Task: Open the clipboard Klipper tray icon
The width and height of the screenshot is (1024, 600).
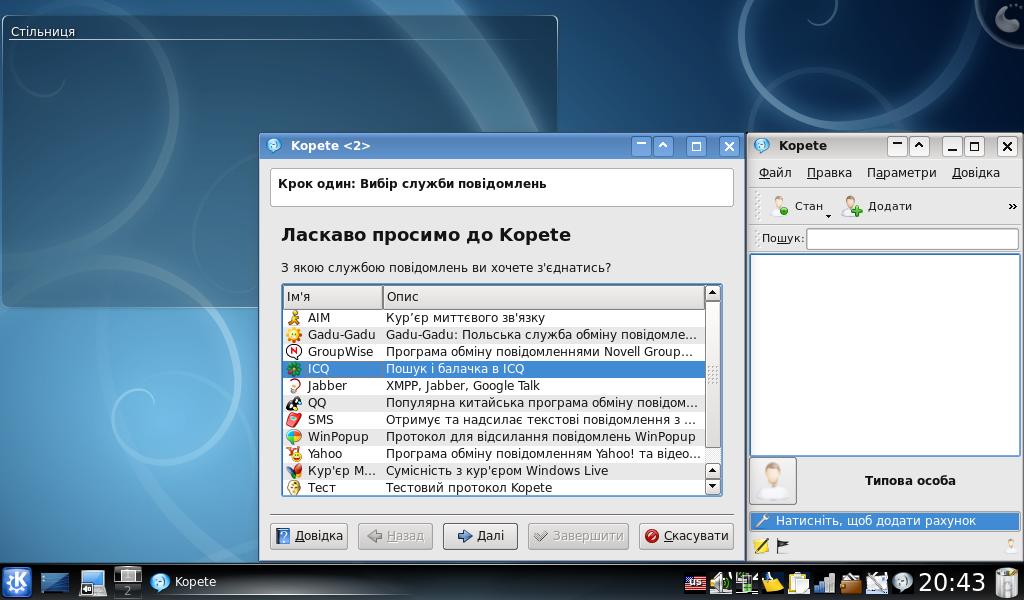Action: pyautogui.click(x=798, y=582)
